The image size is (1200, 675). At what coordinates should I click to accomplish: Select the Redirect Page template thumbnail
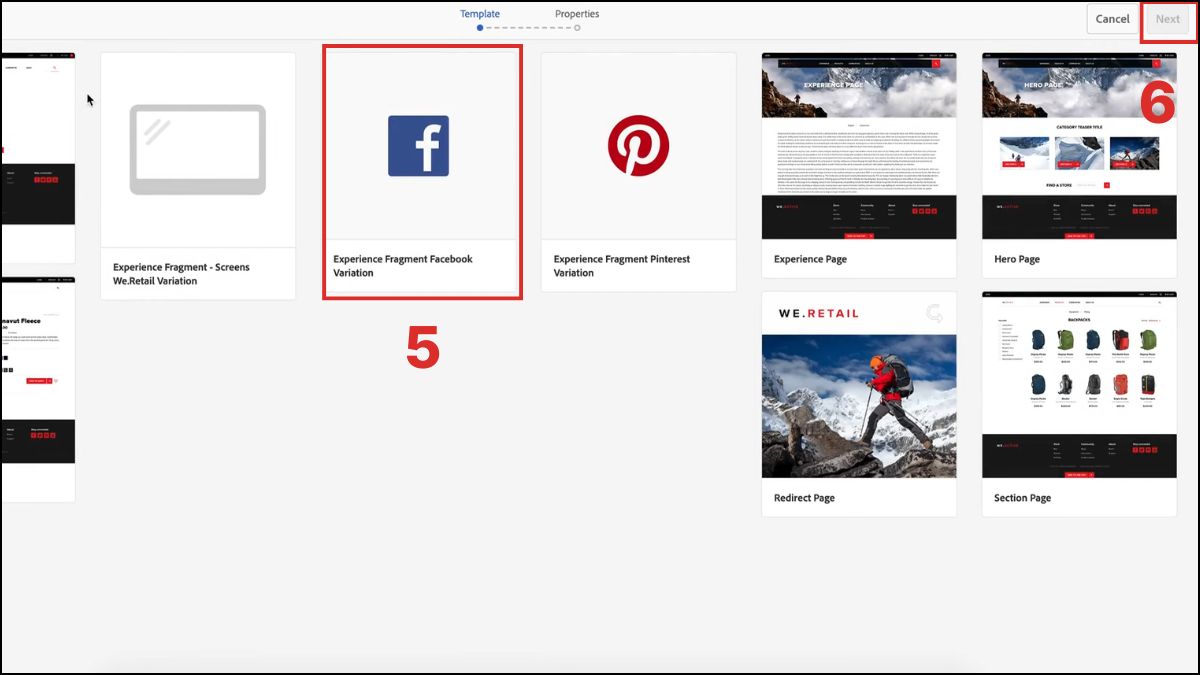[x=859, y=385]
